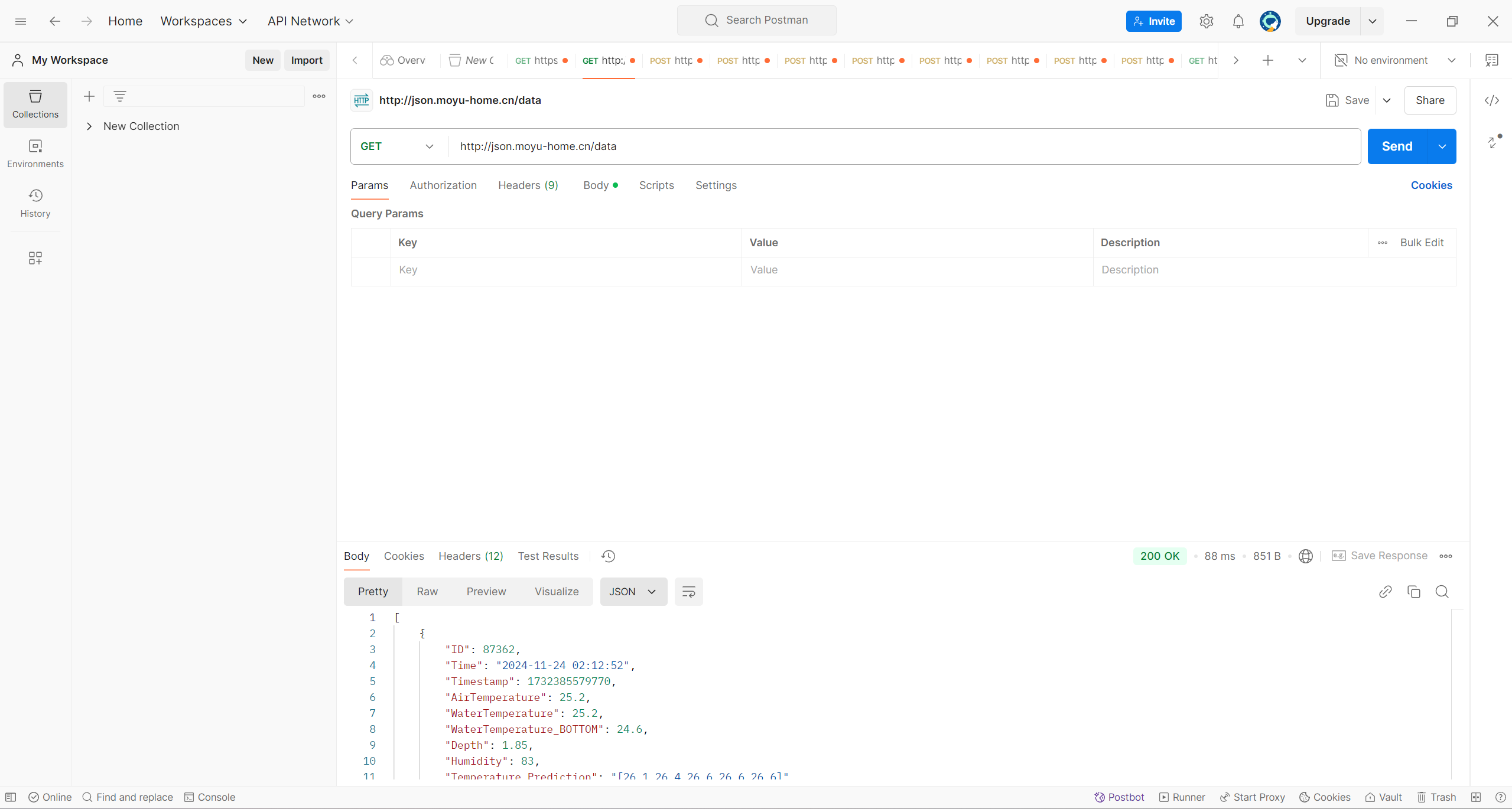Switch response view to Raw
Viewport: 1512px width, 809px height.
coord(427,592)
